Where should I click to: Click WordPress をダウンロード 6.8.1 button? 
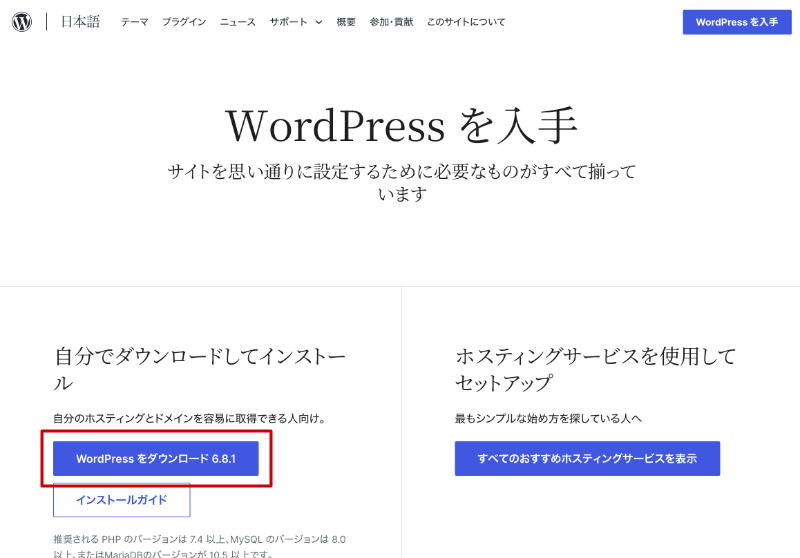pos(155,459)
